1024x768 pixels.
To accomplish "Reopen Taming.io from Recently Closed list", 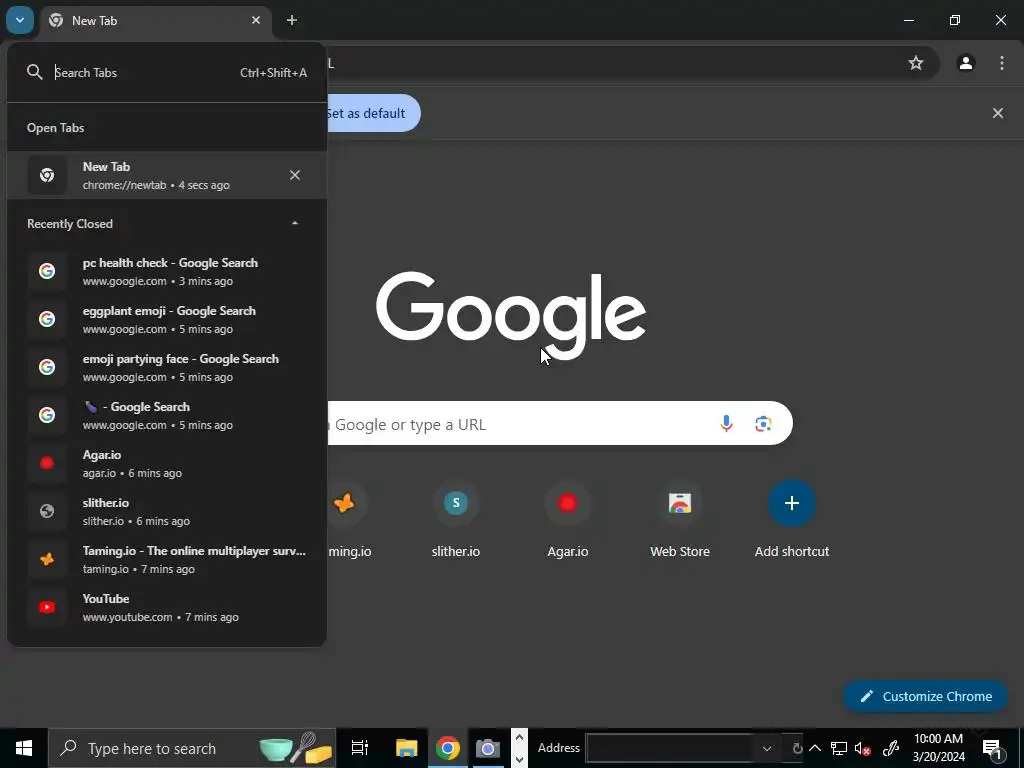I will coord(167,559).
